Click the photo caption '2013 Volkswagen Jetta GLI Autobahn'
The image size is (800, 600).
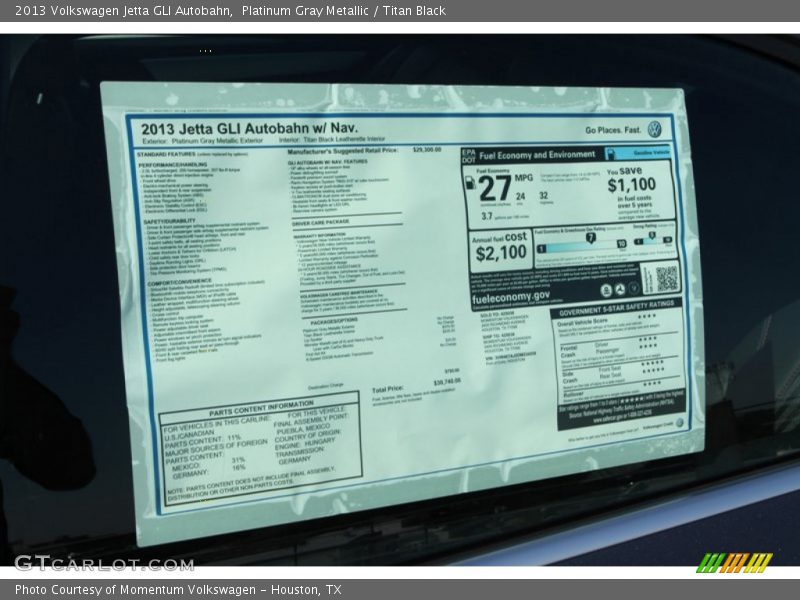point(123,11)
